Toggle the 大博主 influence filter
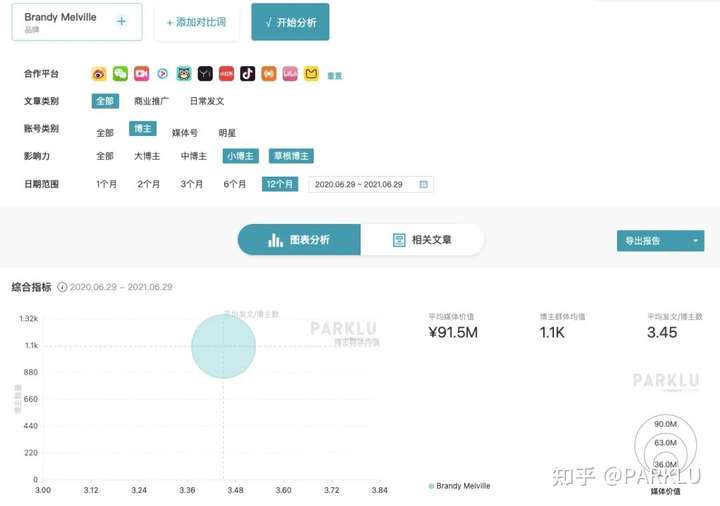720x506 pixels. pos(147,156)
